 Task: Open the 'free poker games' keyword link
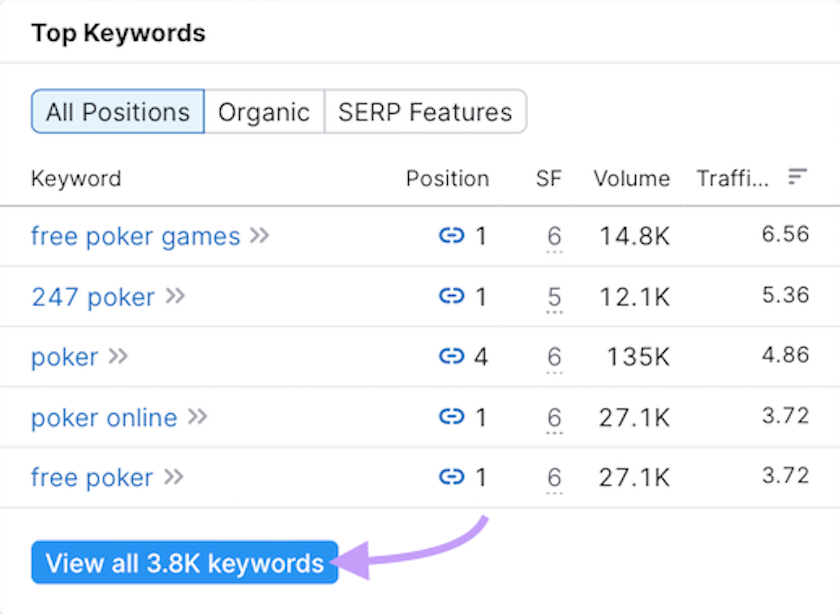pos(135,236)
